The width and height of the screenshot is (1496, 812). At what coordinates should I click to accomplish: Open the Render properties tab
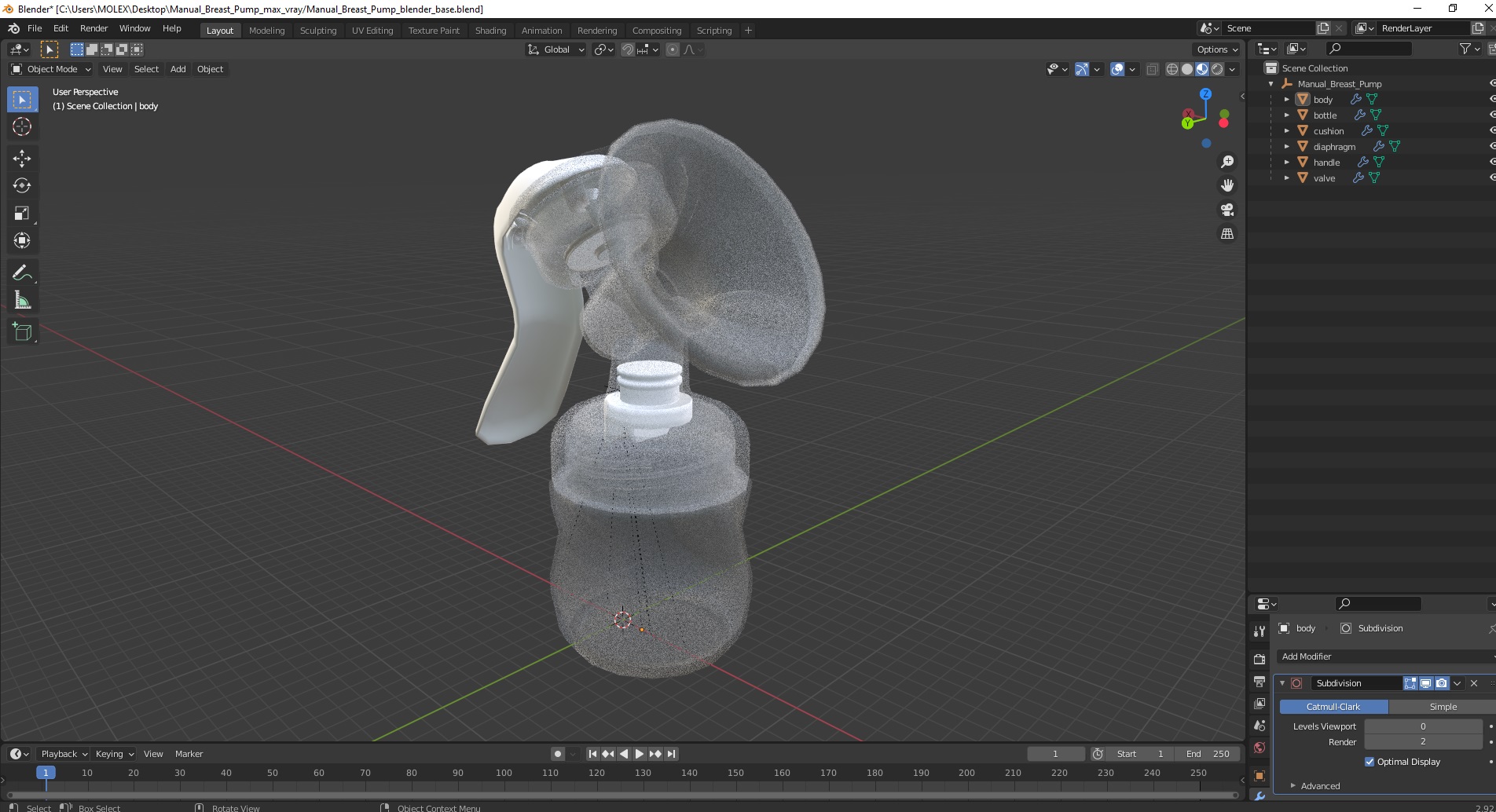pyautogui.click(x=1259, y=659)
